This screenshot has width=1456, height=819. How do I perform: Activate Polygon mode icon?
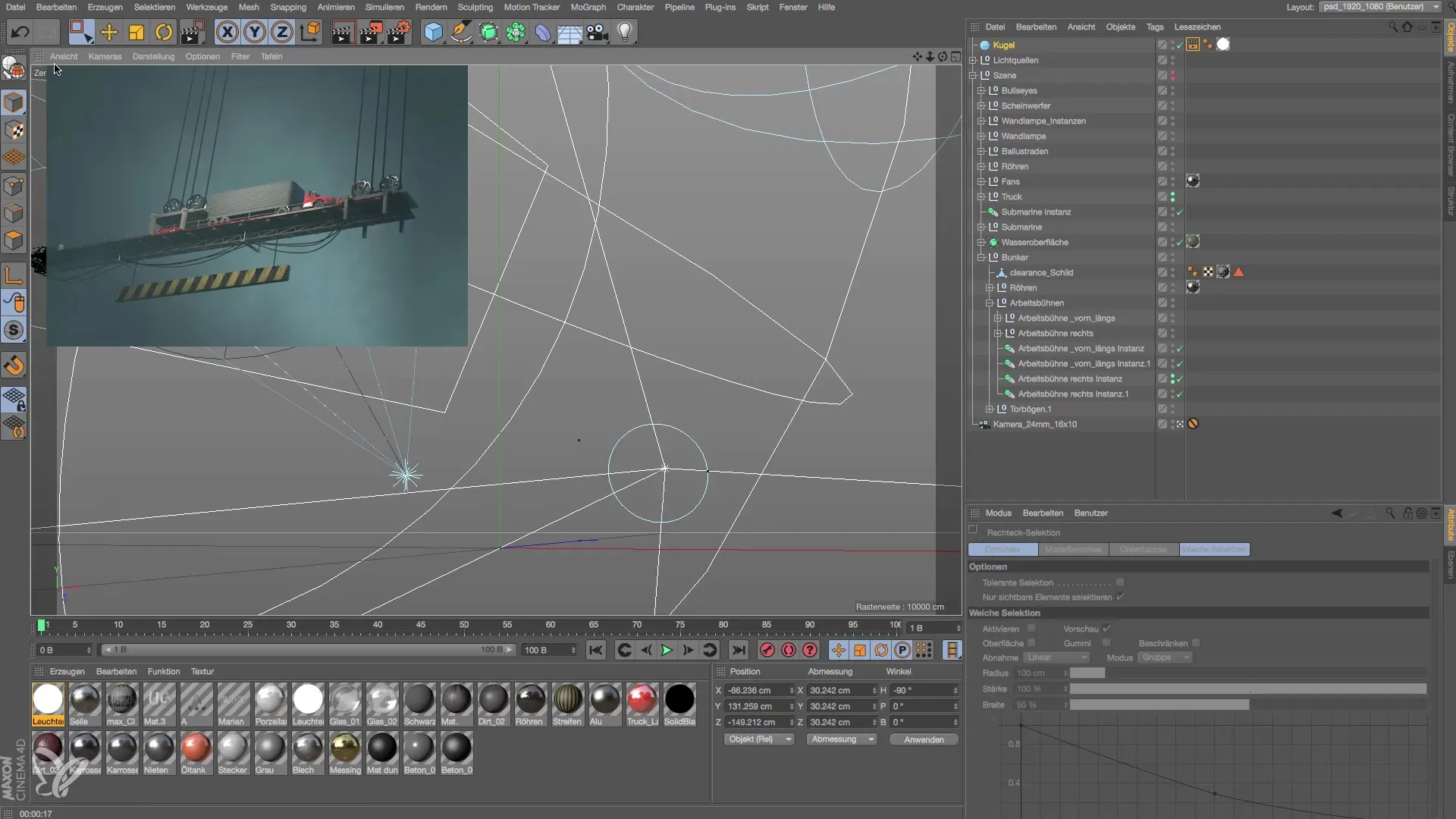click(14, 241)
